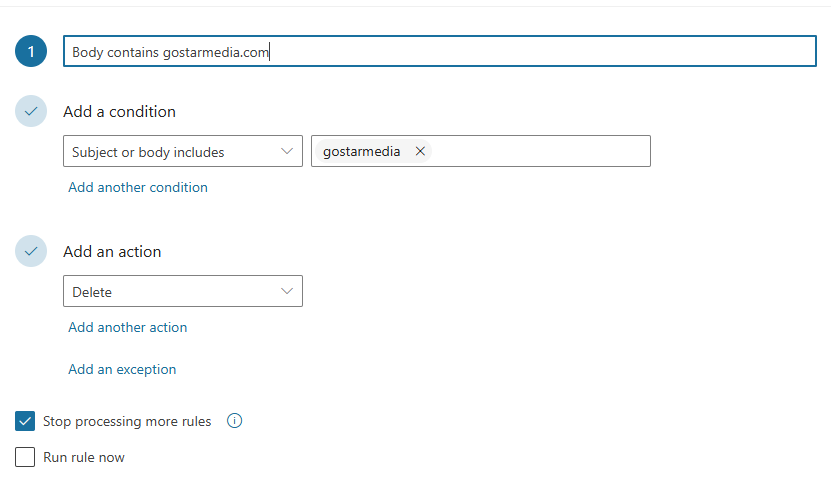Click Add another condition link
Screen dimensions: 831x478
[x=138, y=188]
